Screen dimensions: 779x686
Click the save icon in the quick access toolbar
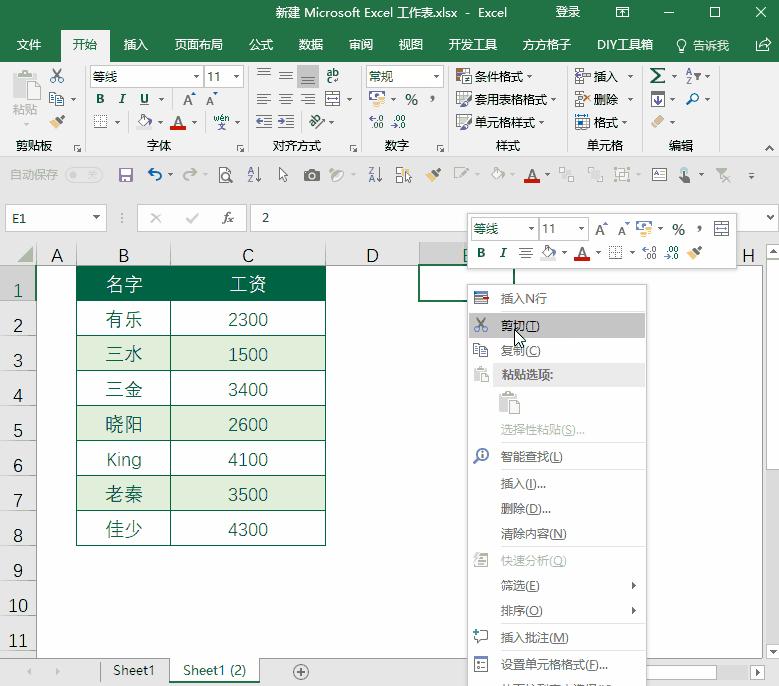click(126, 175)
